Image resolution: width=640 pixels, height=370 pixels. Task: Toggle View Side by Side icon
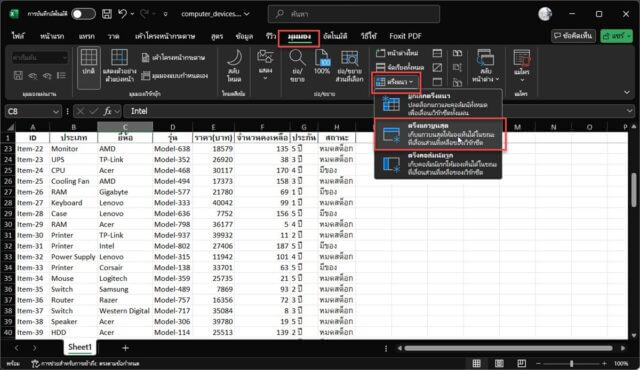[457, 53]
